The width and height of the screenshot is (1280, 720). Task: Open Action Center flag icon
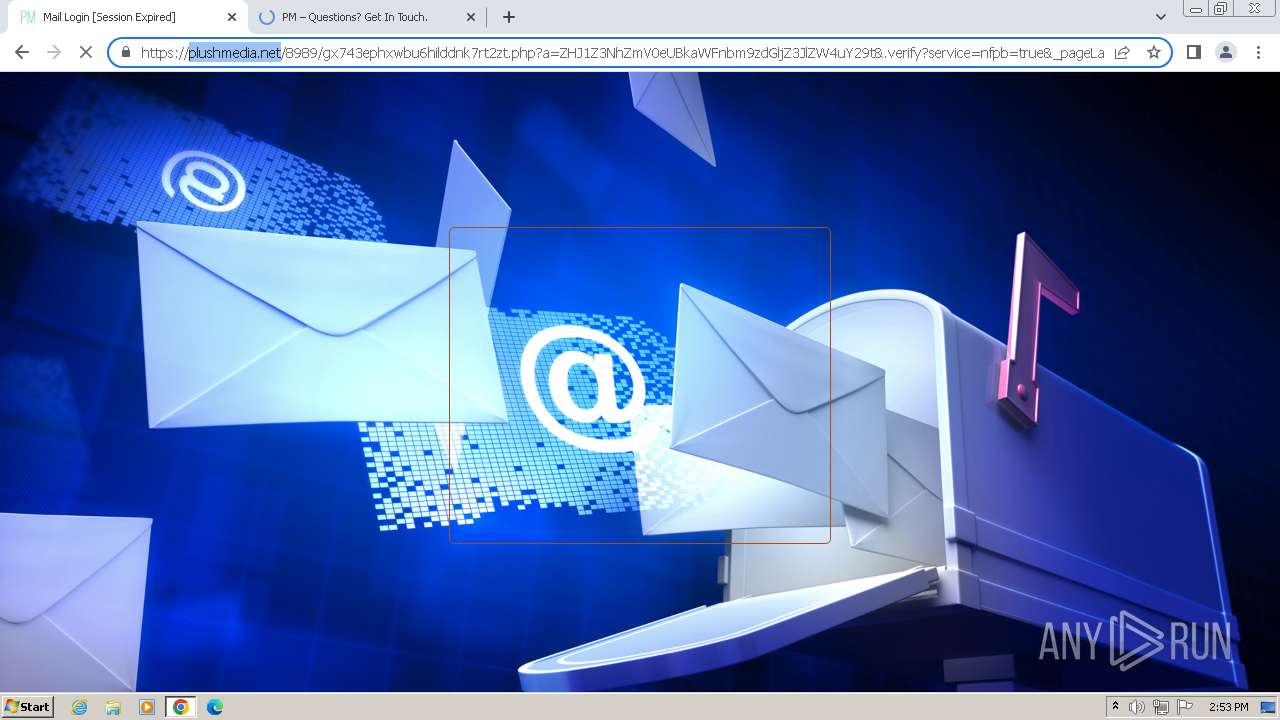coord(1185,707)
